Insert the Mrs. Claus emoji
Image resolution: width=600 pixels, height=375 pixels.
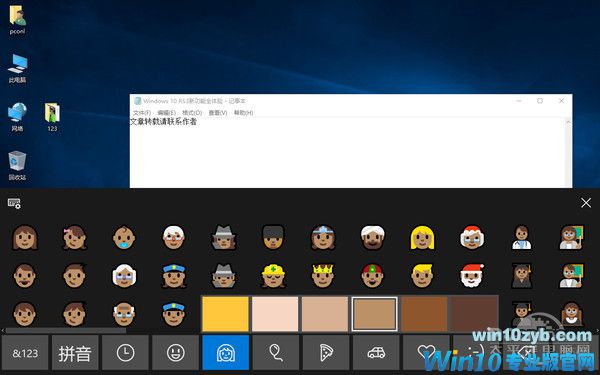tap(472, 237)
